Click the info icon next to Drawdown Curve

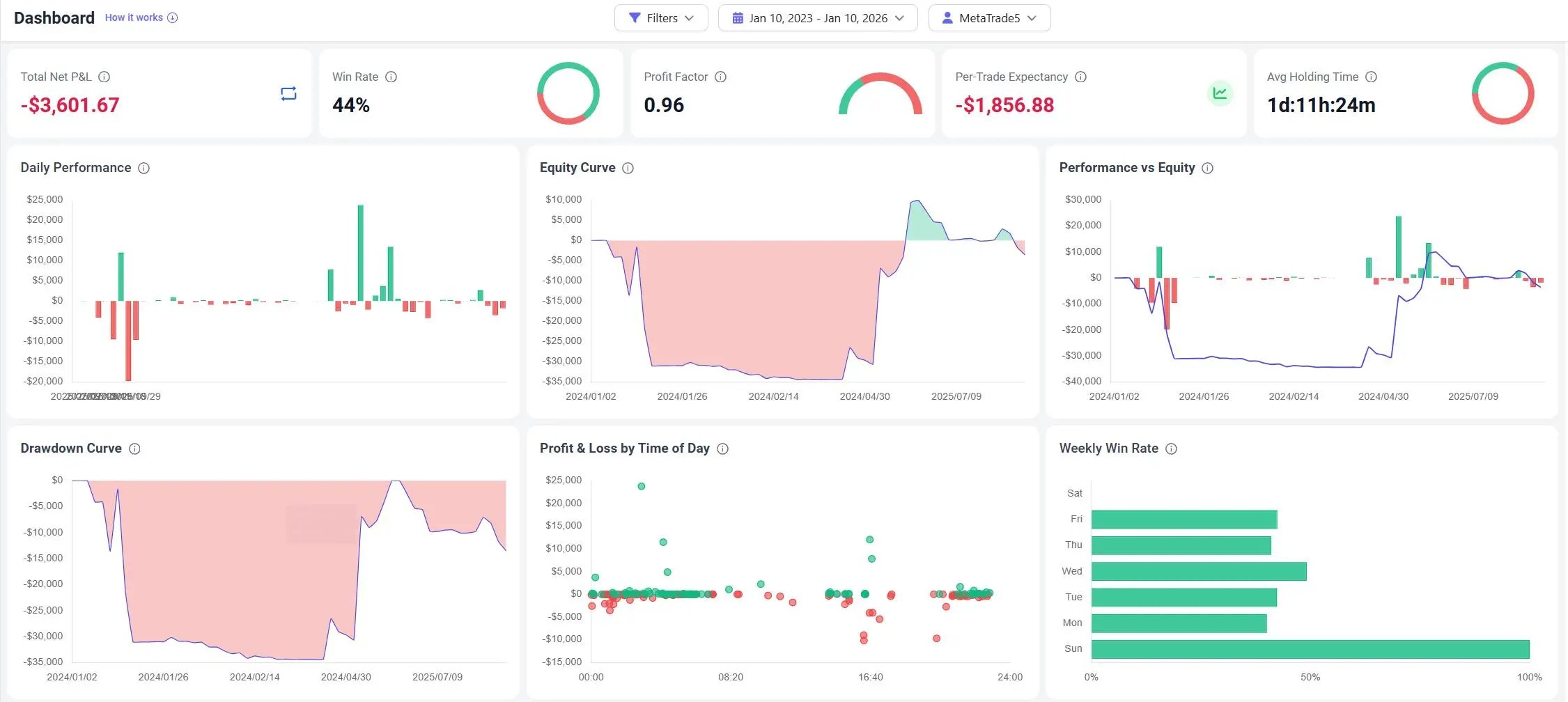tap(134, 448)
